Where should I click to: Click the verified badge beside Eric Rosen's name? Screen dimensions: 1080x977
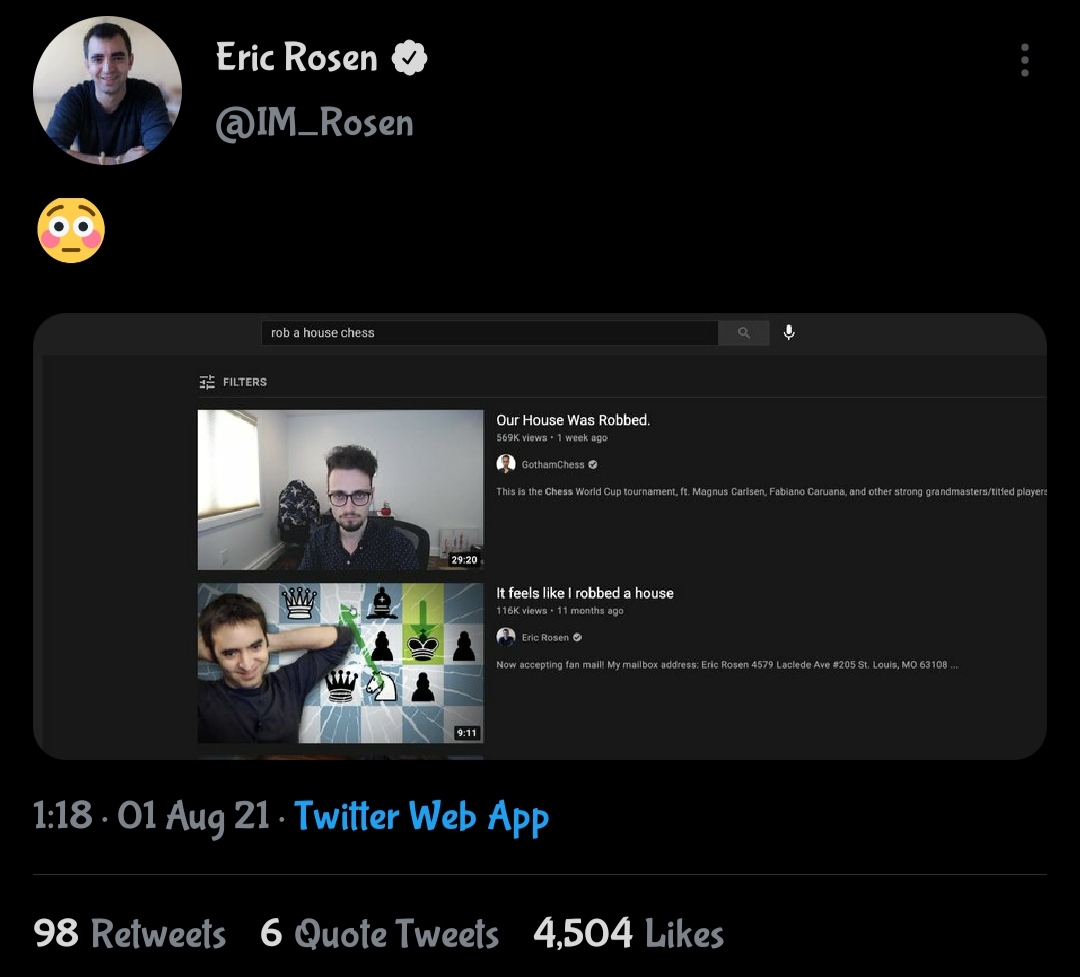[x=409, y=59]
